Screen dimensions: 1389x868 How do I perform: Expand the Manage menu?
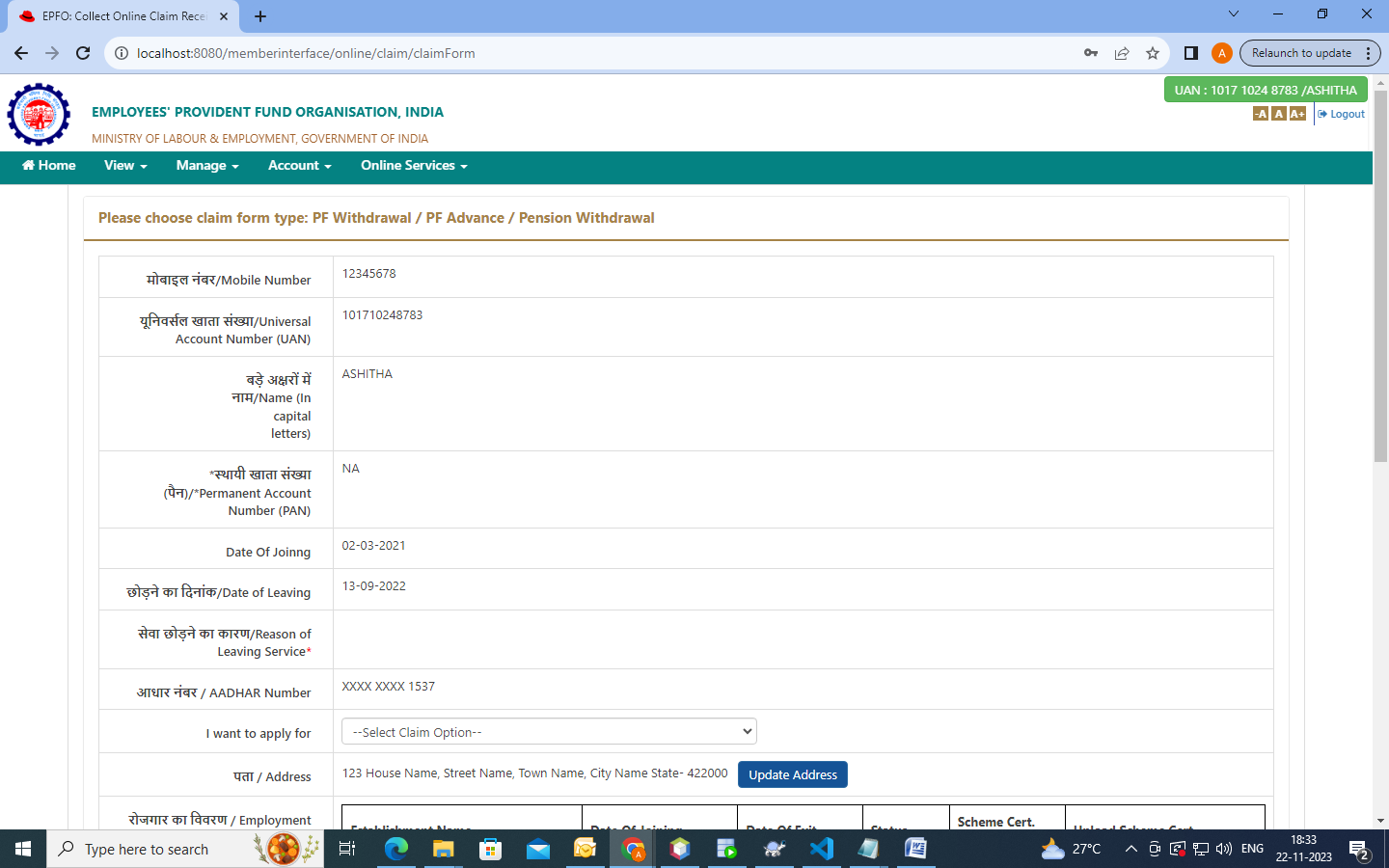coord(207,166)
